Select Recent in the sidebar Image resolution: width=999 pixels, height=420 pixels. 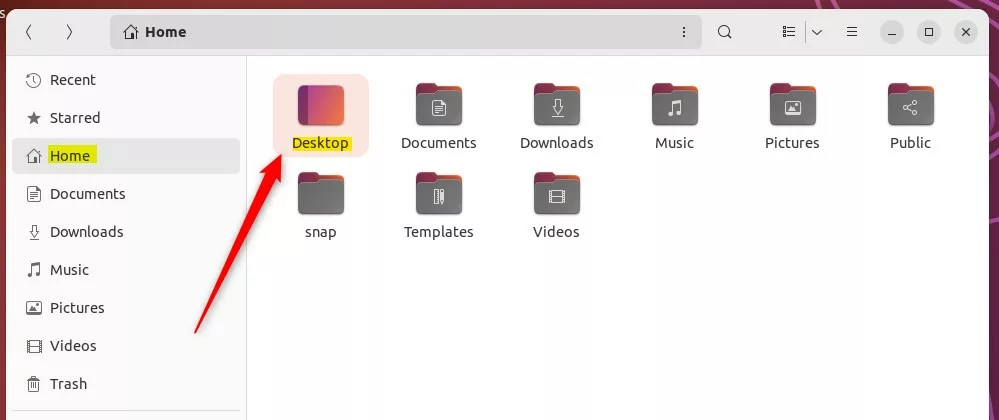[126, 80]
